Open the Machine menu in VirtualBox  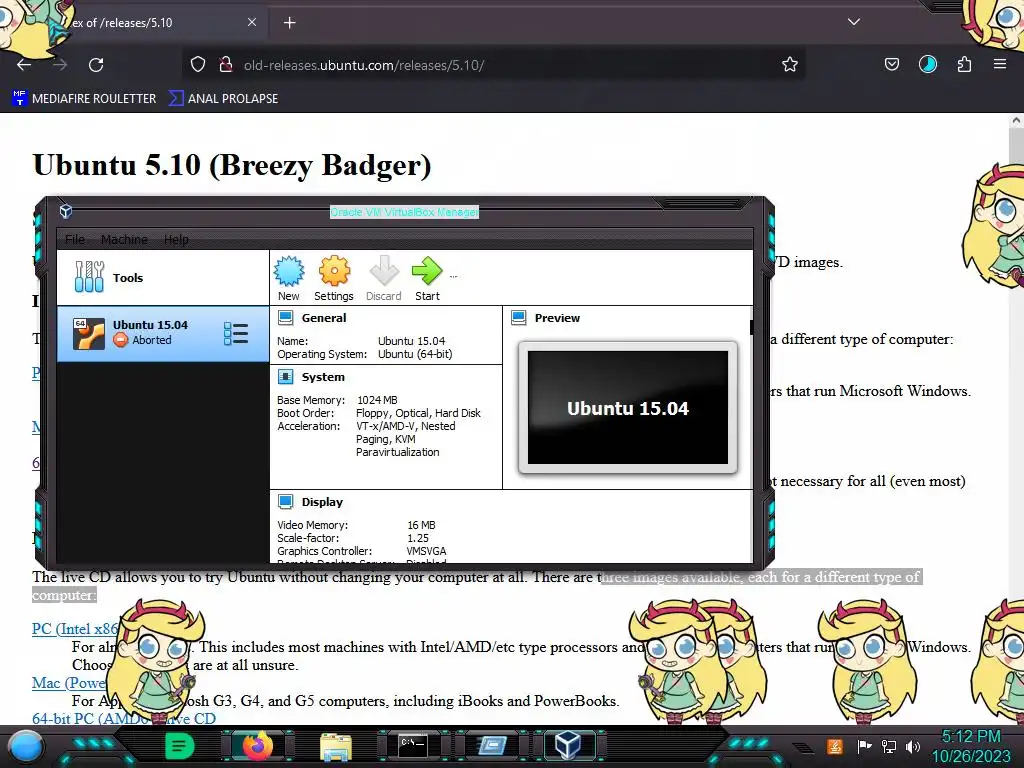coord(124,239)
